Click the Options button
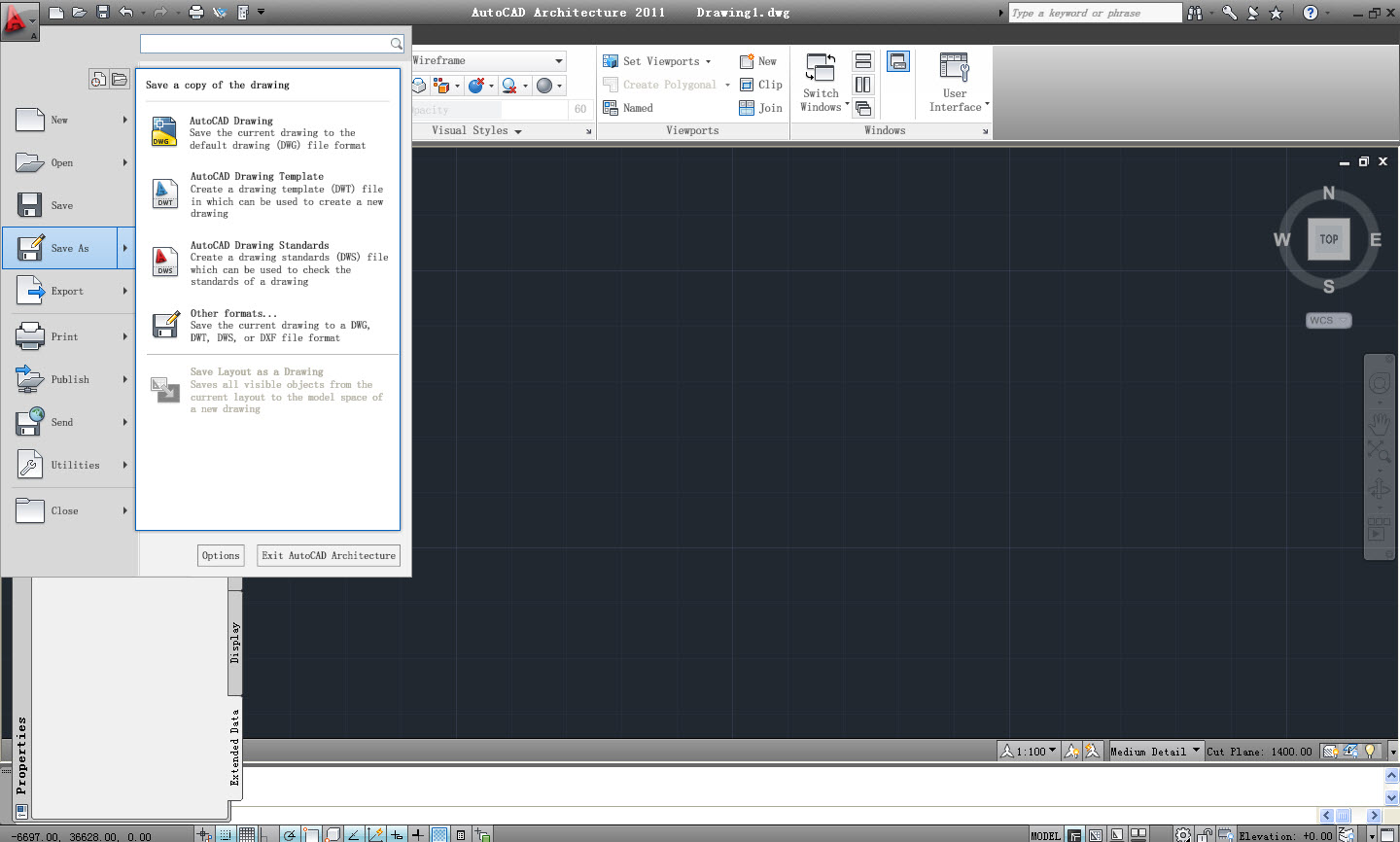Viewport: 1400px width, 842px height. pos(221,555)
